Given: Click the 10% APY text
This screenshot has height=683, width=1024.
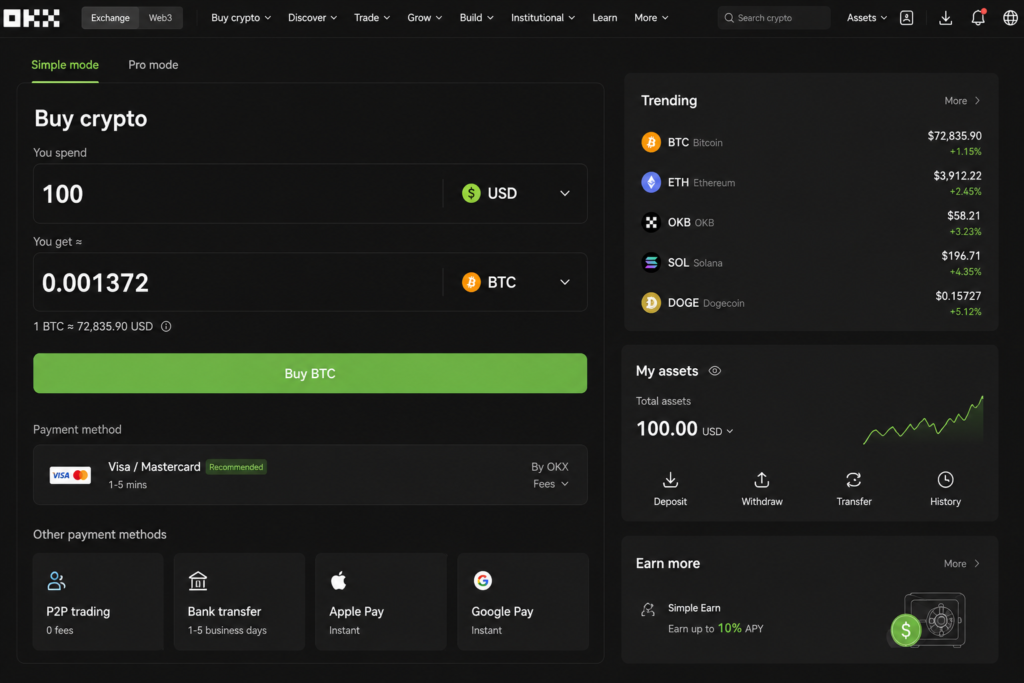Looking at the screenshot, I should tap(740, 628).
